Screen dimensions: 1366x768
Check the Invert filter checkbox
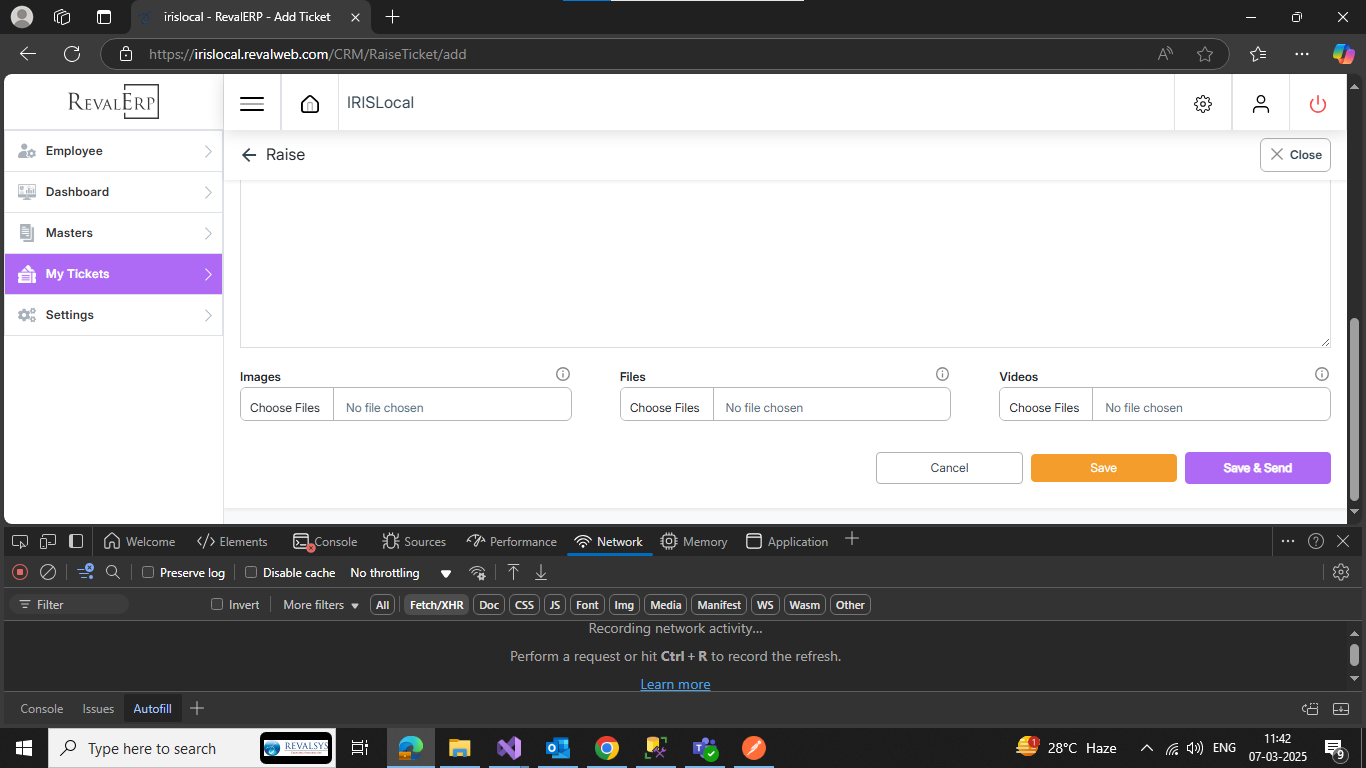point(217,605)
